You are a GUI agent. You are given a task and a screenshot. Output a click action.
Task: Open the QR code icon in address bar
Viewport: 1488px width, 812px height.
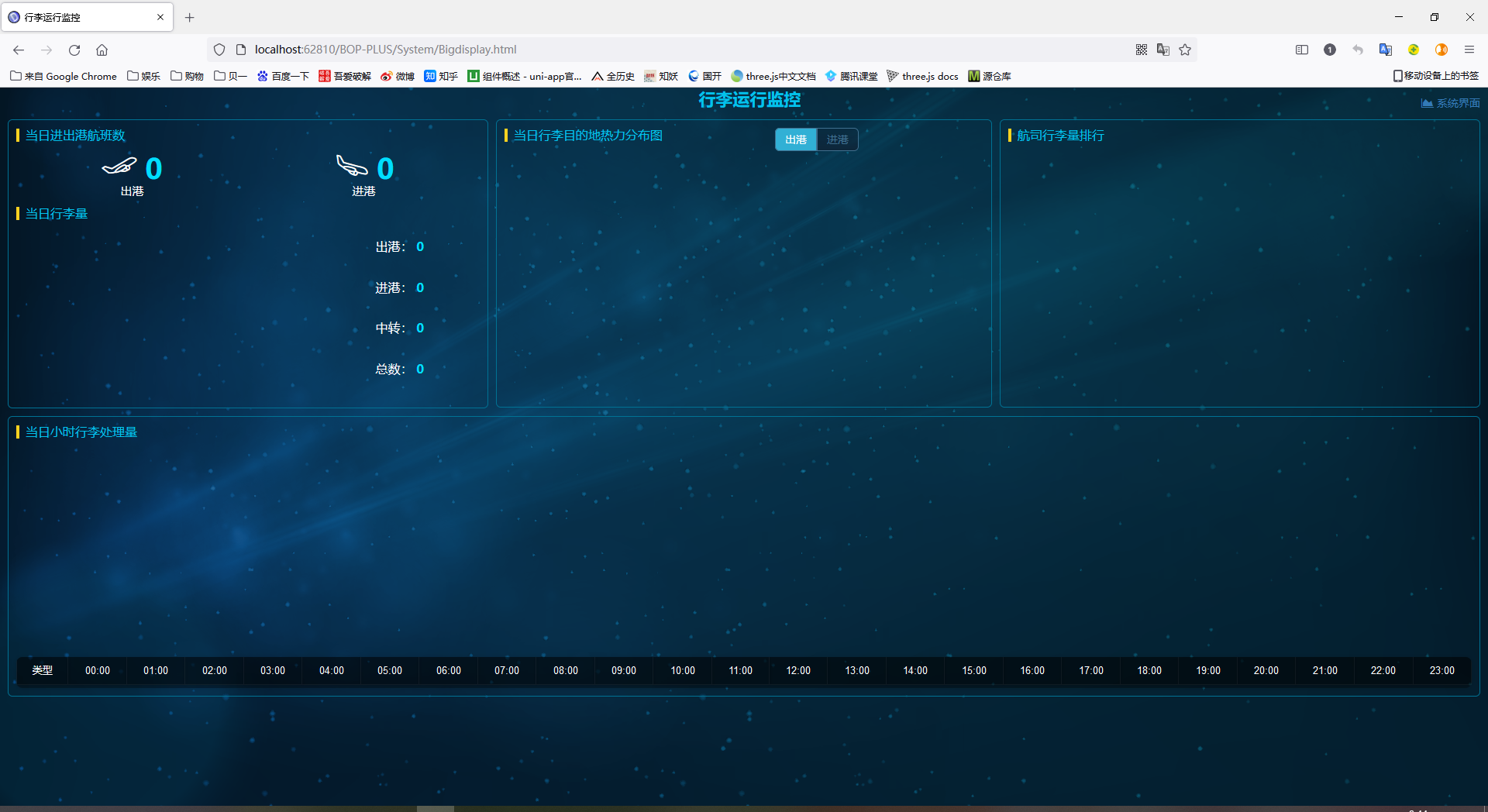(1142, 50)
